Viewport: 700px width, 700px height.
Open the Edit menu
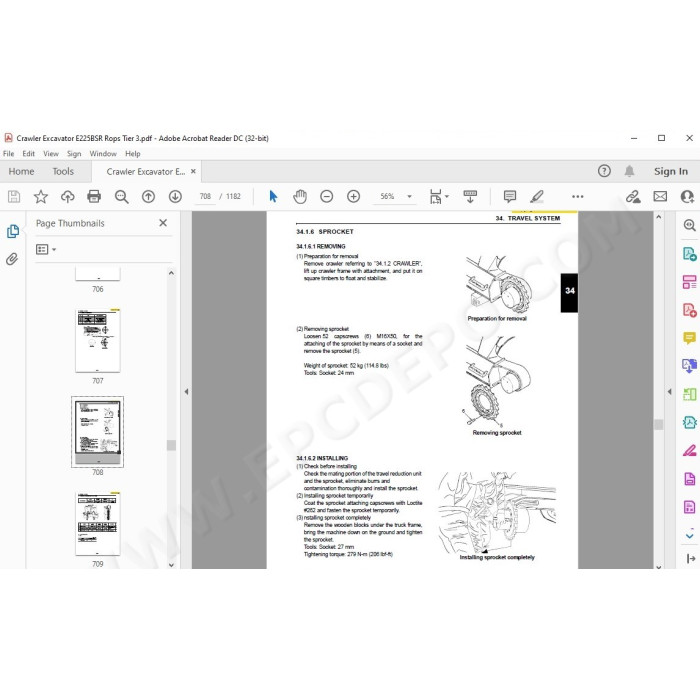(29, 154)
